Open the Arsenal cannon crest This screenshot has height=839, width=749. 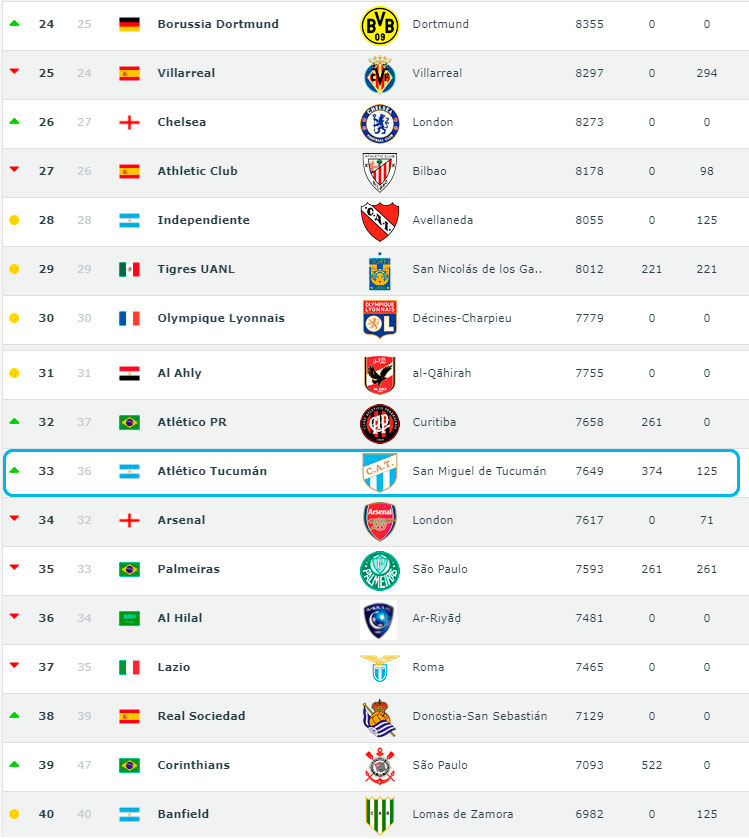point(380,522)
